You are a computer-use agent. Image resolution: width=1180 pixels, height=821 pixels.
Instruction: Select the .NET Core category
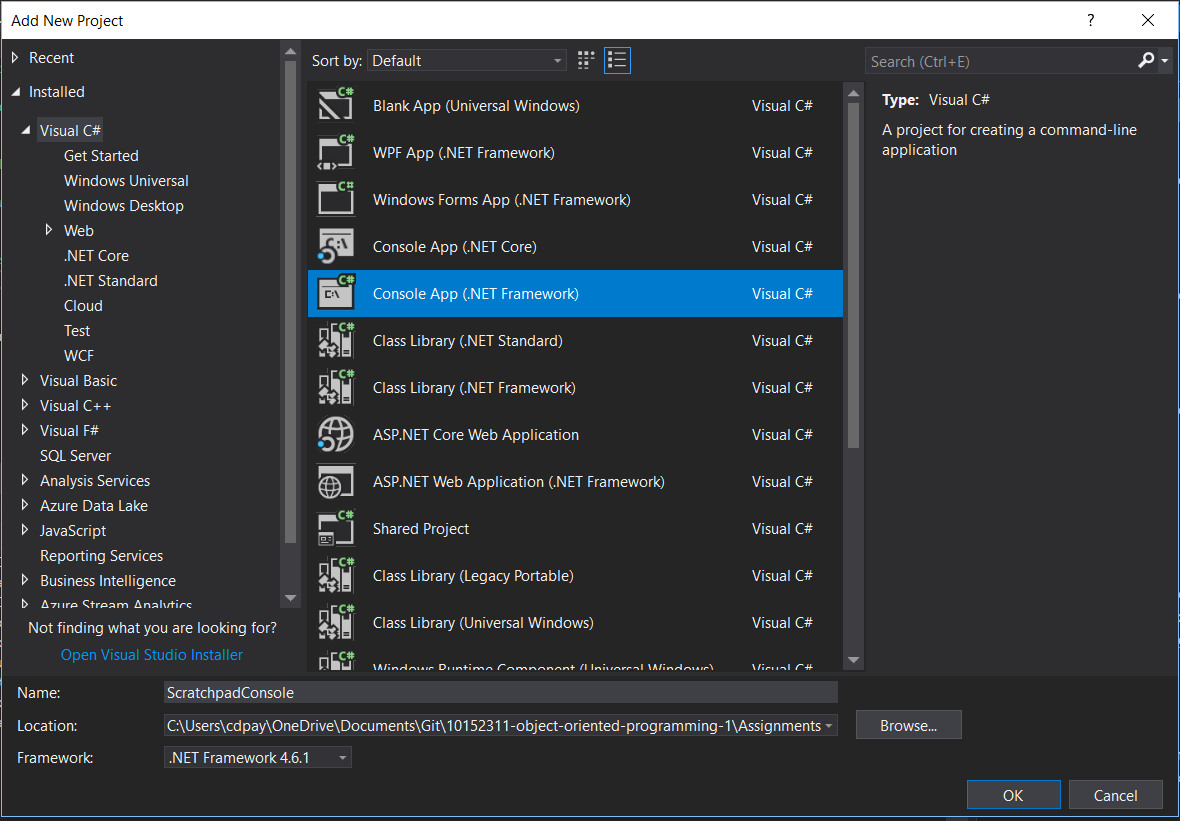(x=96, y=256)
